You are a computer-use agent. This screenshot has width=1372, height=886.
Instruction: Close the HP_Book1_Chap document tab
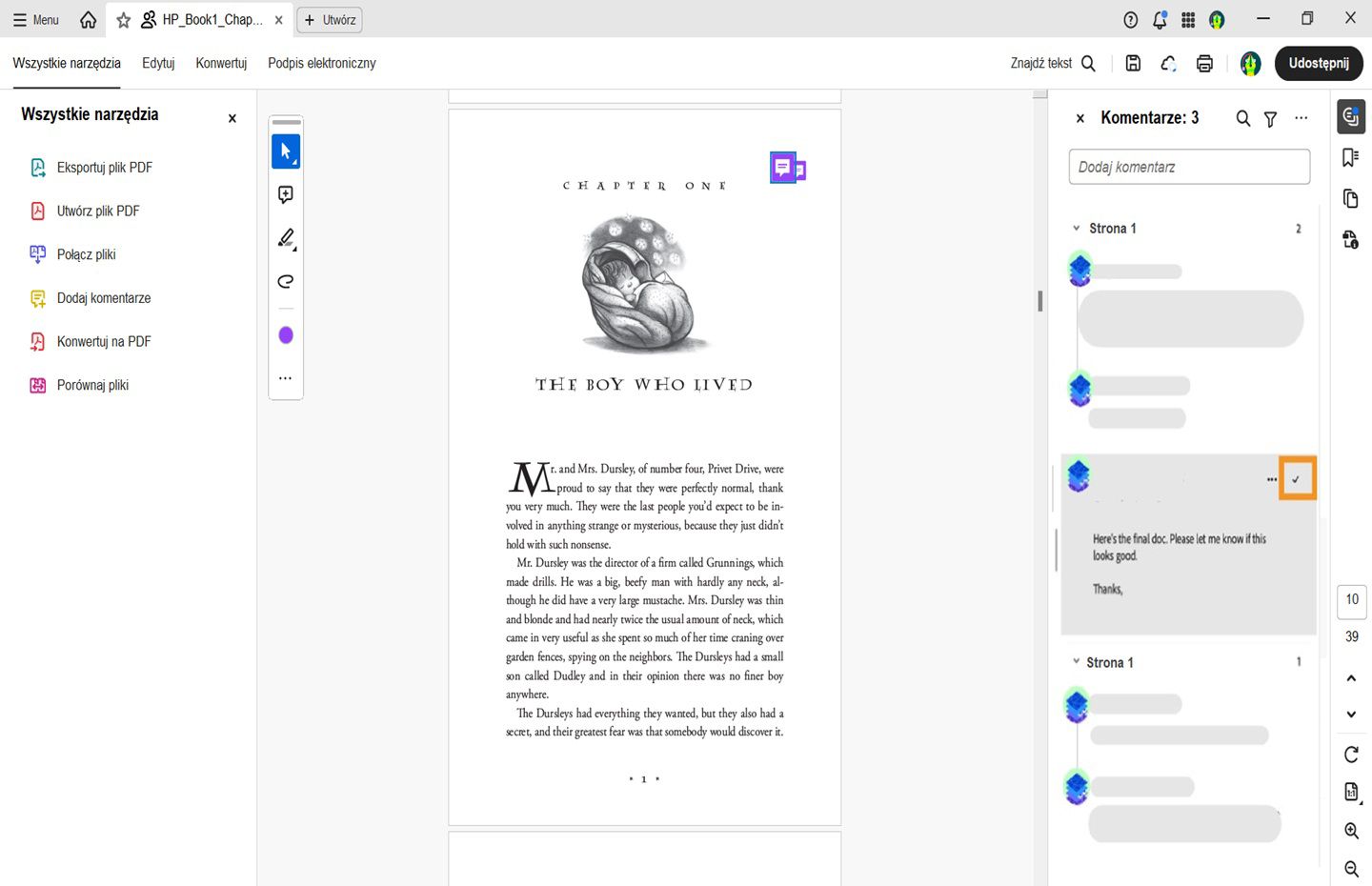tap(278, 20)
